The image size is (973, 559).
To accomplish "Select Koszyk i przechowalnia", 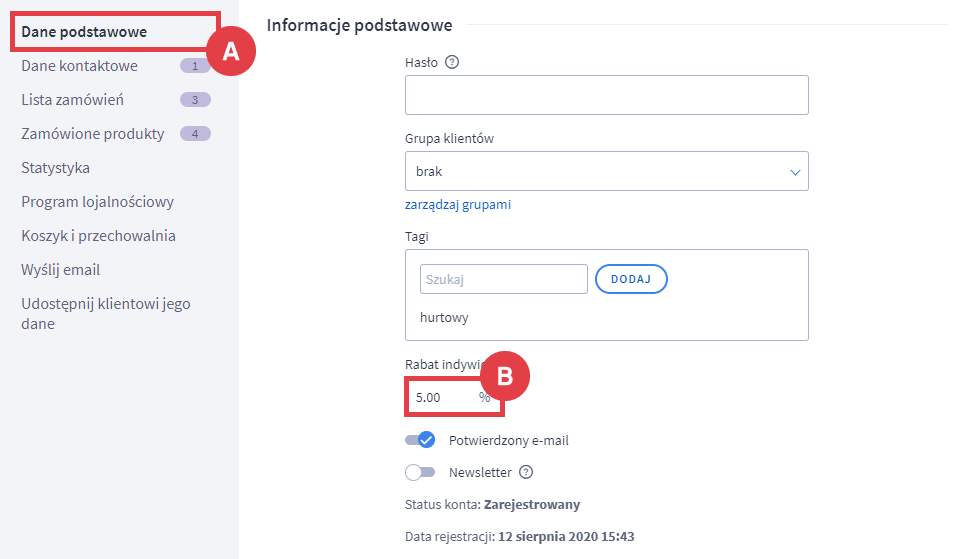I will [x=98, y=236].
